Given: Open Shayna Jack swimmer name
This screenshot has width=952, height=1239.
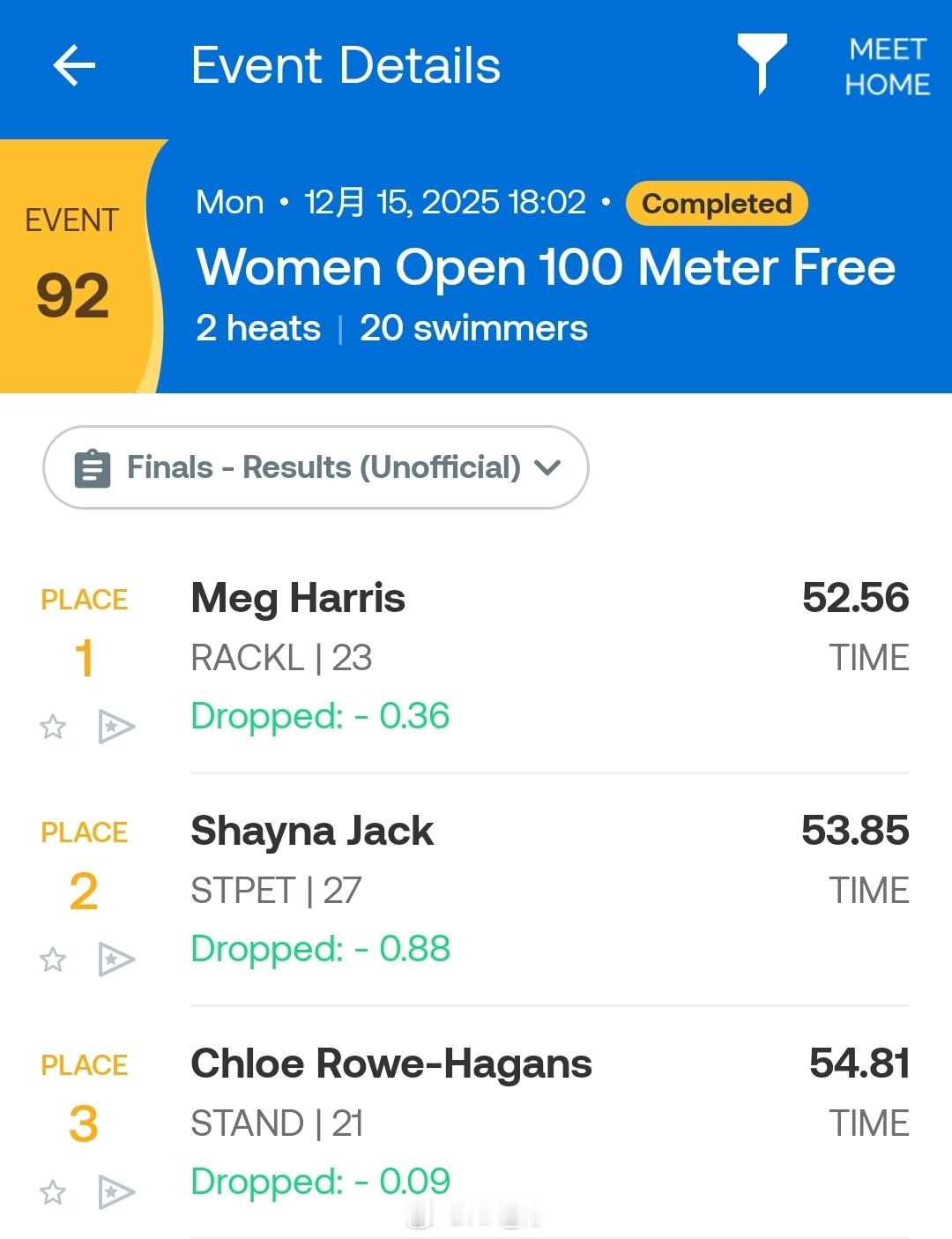Looking at the screenshot, I should 312,831.
